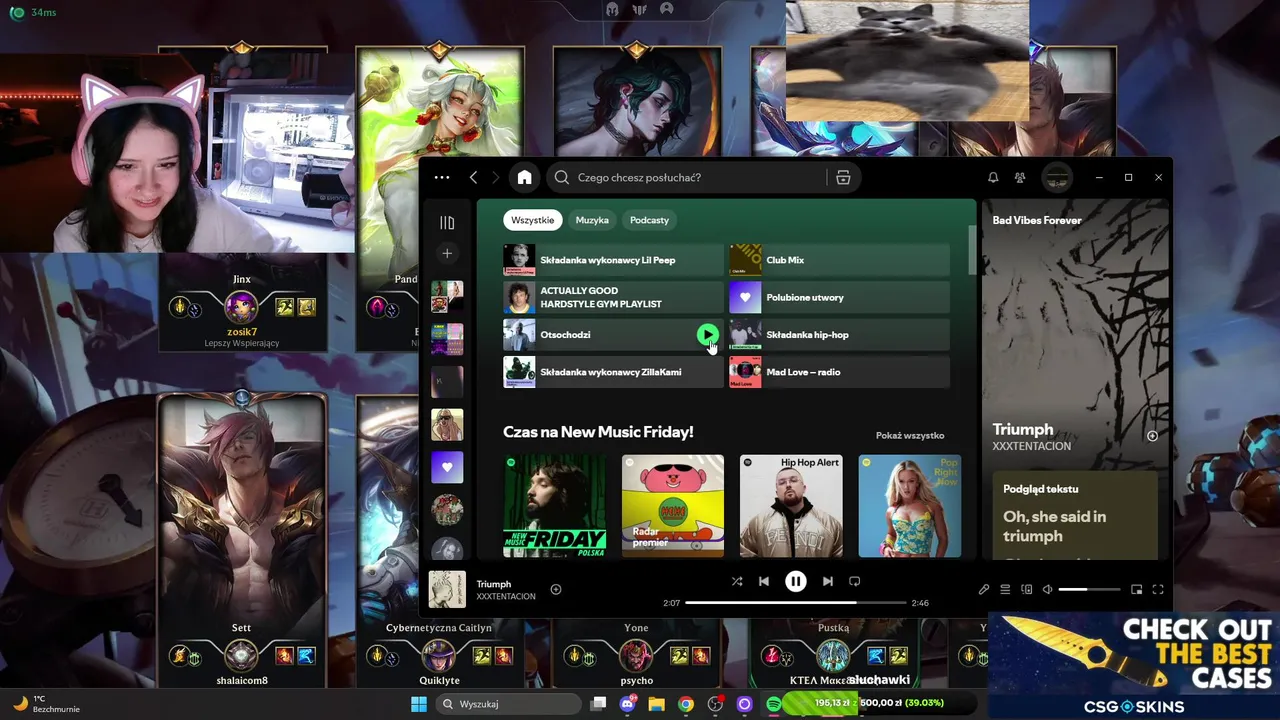This screenshot has width=1280, height=720.
Task: Open Składanka hip-hop tile
Action: click(x=839, y=334)
